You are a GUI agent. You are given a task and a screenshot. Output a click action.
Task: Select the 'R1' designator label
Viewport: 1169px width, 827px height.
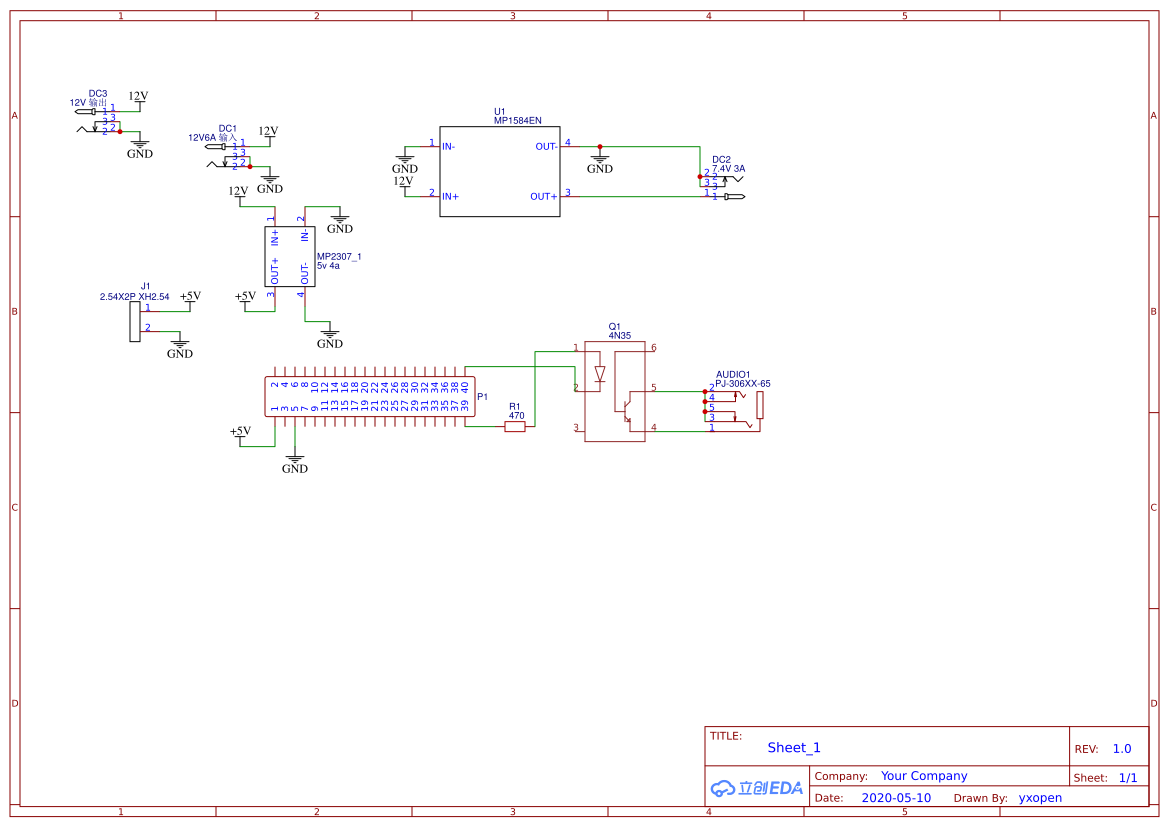coord(514,407)
